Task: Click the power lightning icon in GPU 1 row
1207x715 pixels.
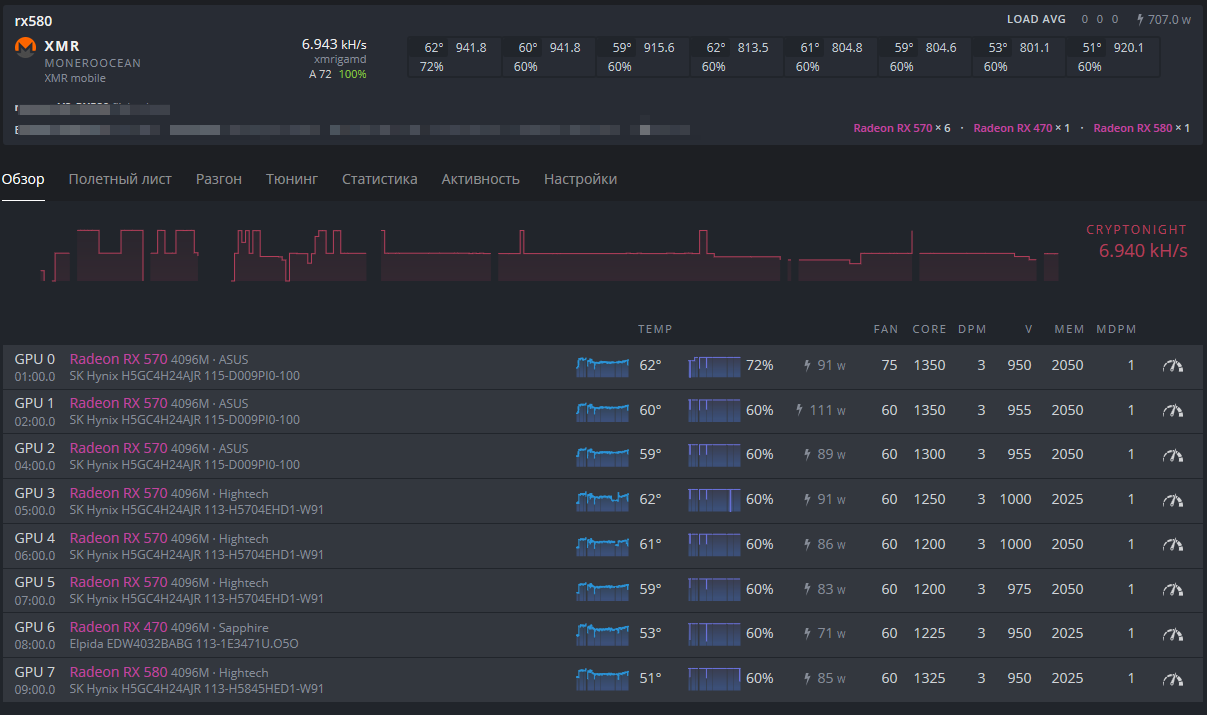Action: (800, 410)
